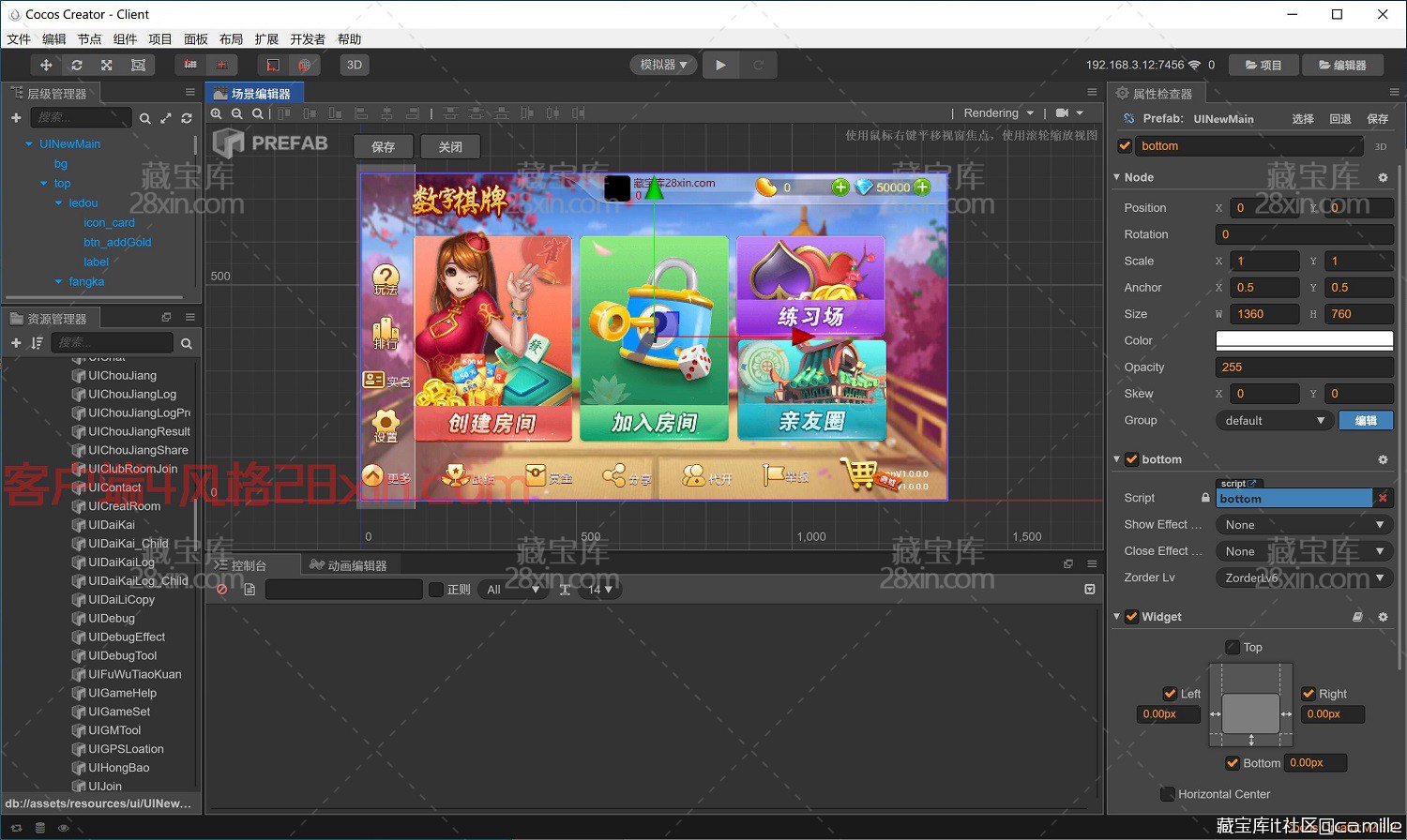This screenshot has height=840, width=1407.
Task: Toggle the 正则 regex checkbox in console
Action: click(x=436, y=590)
